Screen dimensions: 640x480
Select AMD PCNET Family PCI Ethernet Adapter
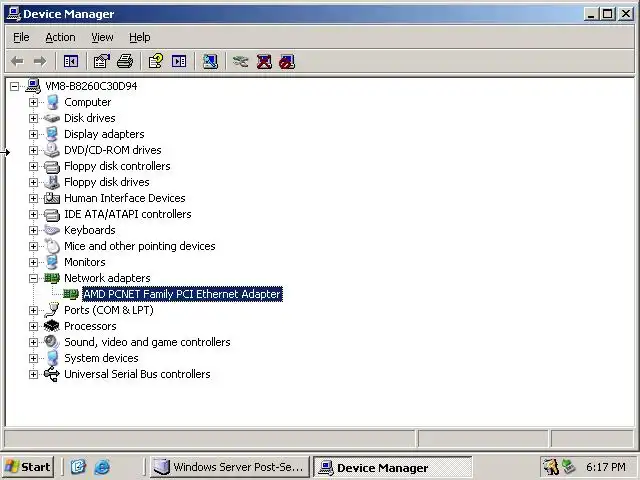tap(182, 294)
